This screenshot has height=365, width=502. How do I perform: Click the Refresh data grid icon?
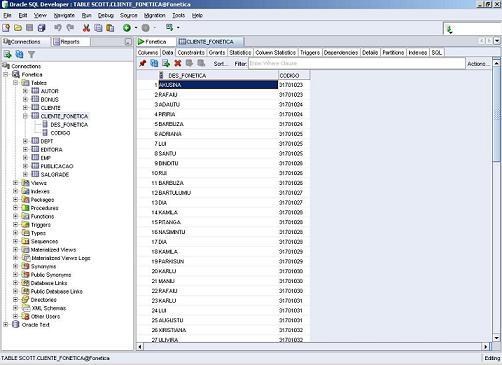pos(154,63)
